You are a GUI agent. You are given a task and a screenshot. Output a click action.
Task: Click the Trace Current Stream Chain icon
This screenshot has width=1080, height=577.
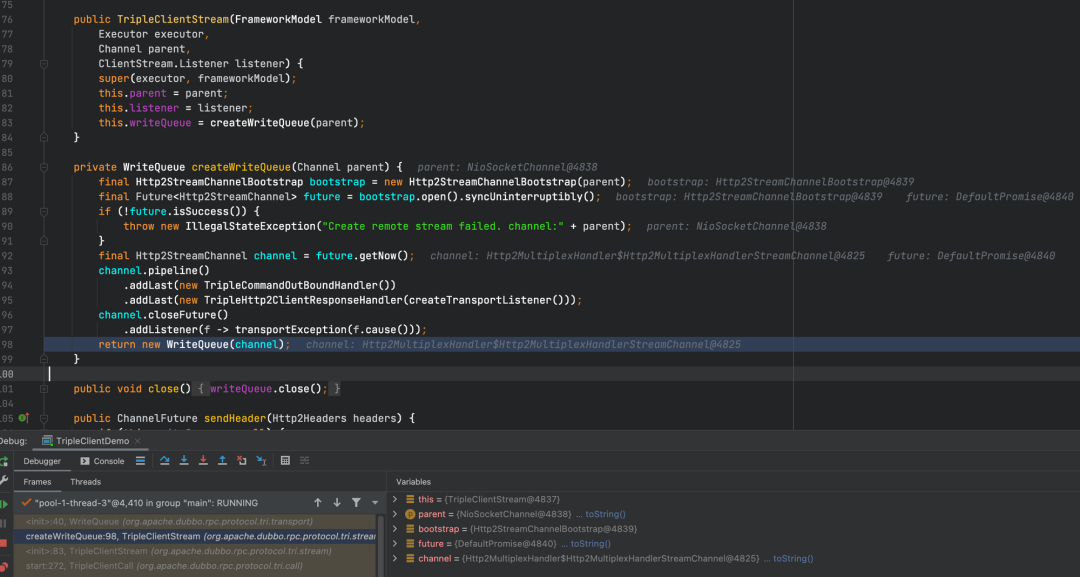[x=304, y=461]
